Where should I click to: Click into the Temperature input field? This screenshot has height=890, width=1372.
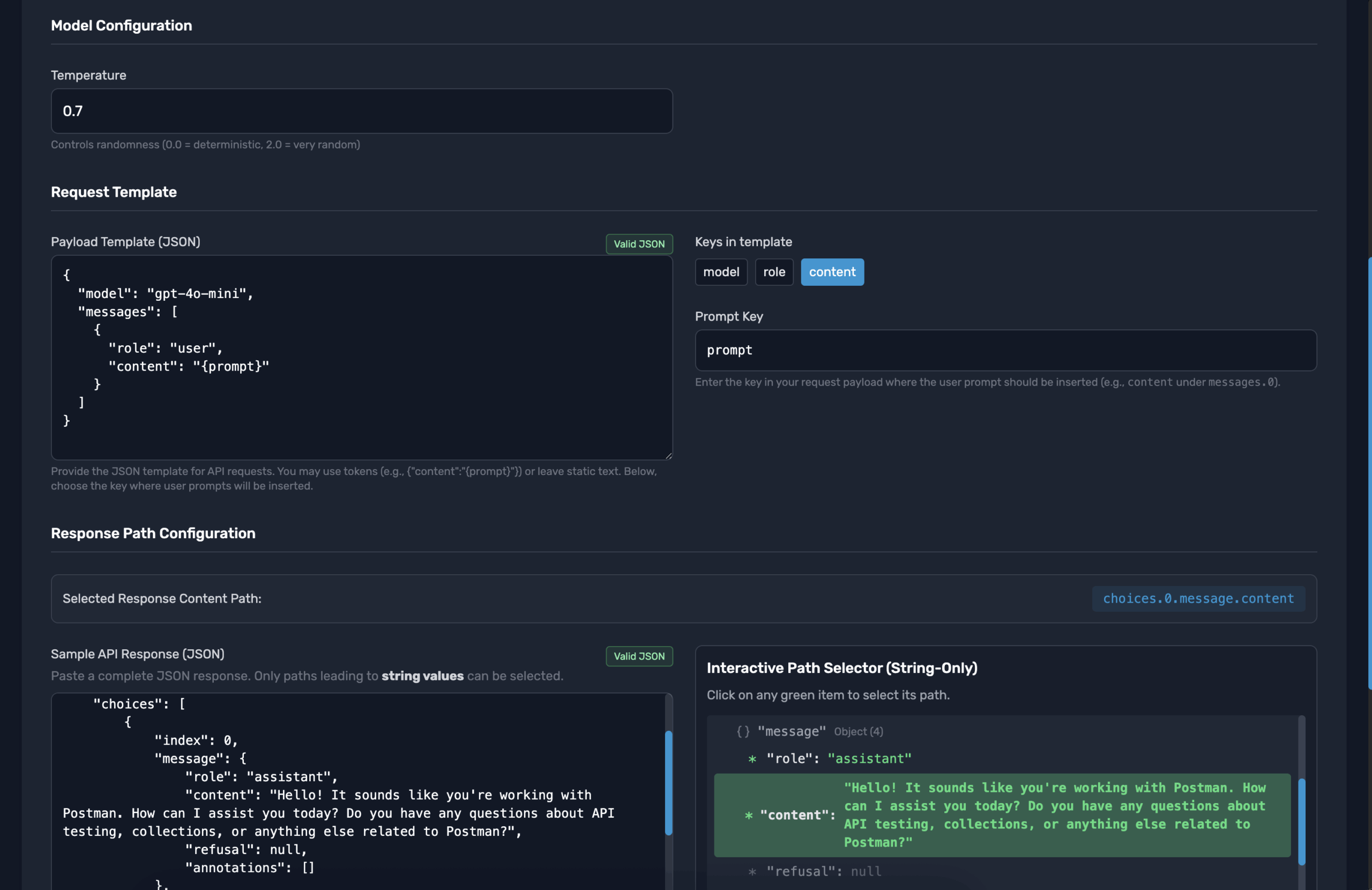(361, 112)
